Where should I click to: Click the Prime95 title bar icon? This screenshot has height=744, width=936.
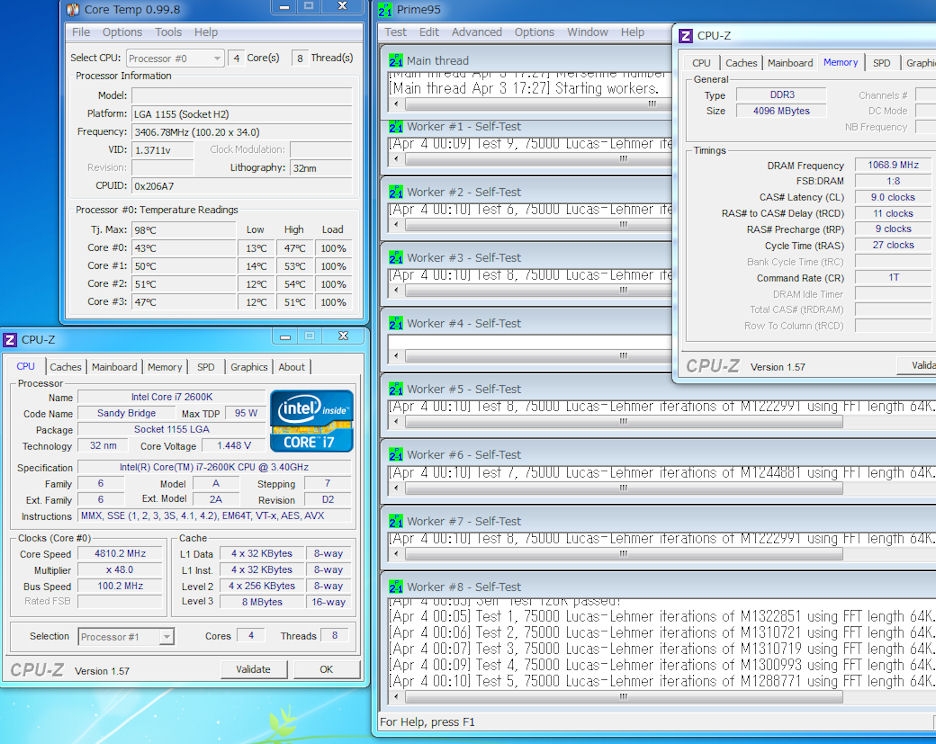[x=385, y=10]
